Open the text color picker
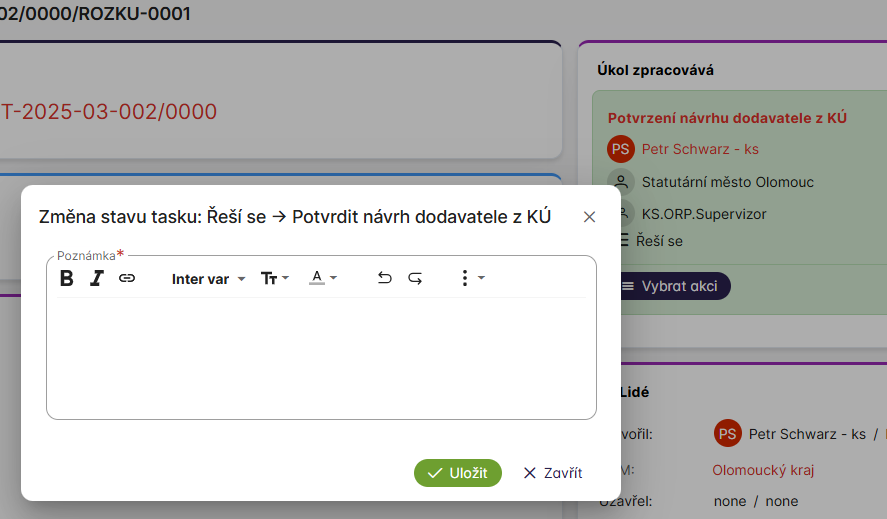Viewport: 887px width, 519px height. 322,278
